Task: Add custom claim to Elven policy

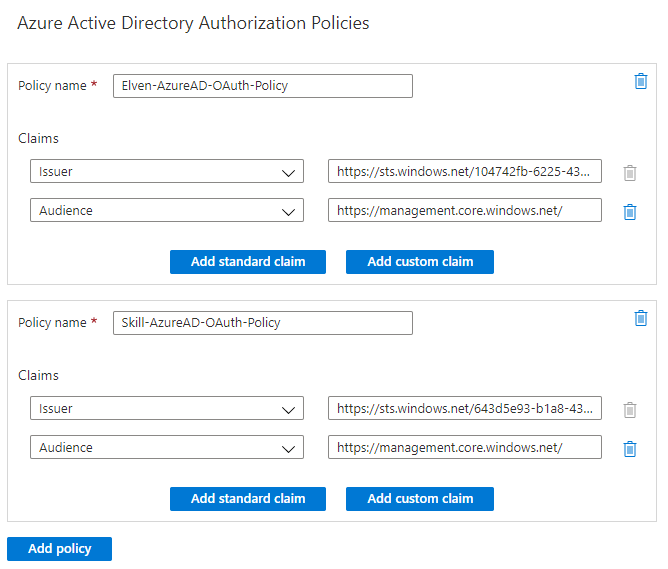Action: click(x=420, y=262)
